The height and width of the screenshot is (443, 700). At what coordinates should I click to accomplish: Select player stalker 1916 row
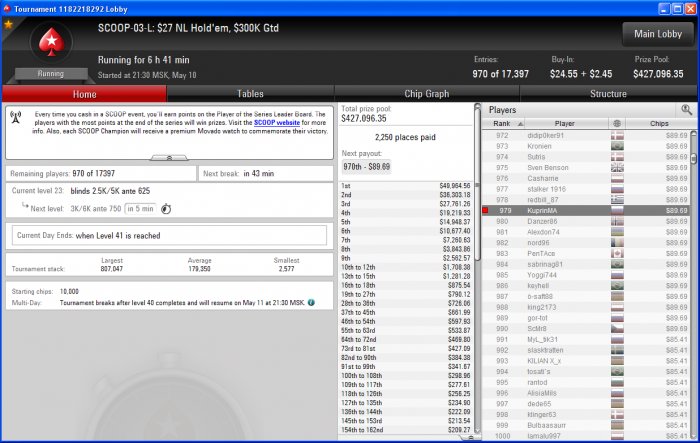[x=586, y=189]
